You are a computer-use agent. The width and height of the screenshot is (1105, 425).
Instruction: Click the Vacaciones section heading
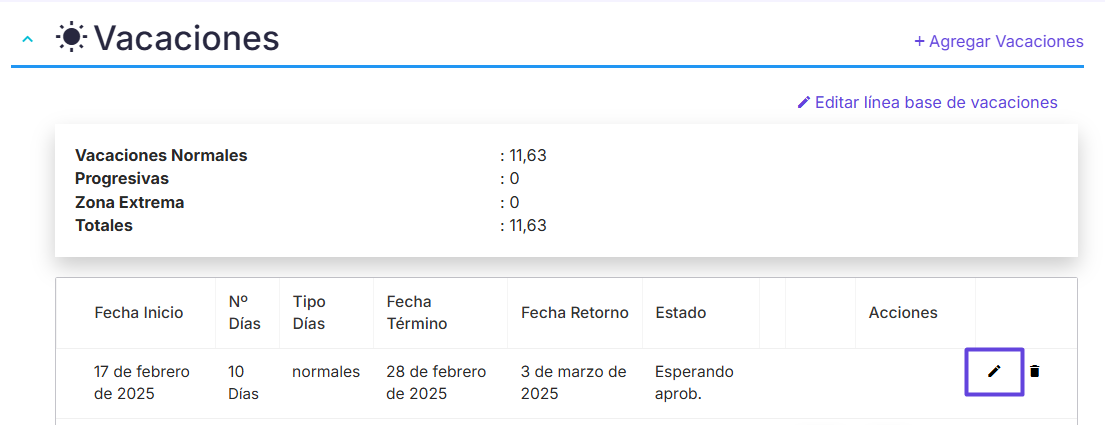pyautogui.click(x=187, y=37)
